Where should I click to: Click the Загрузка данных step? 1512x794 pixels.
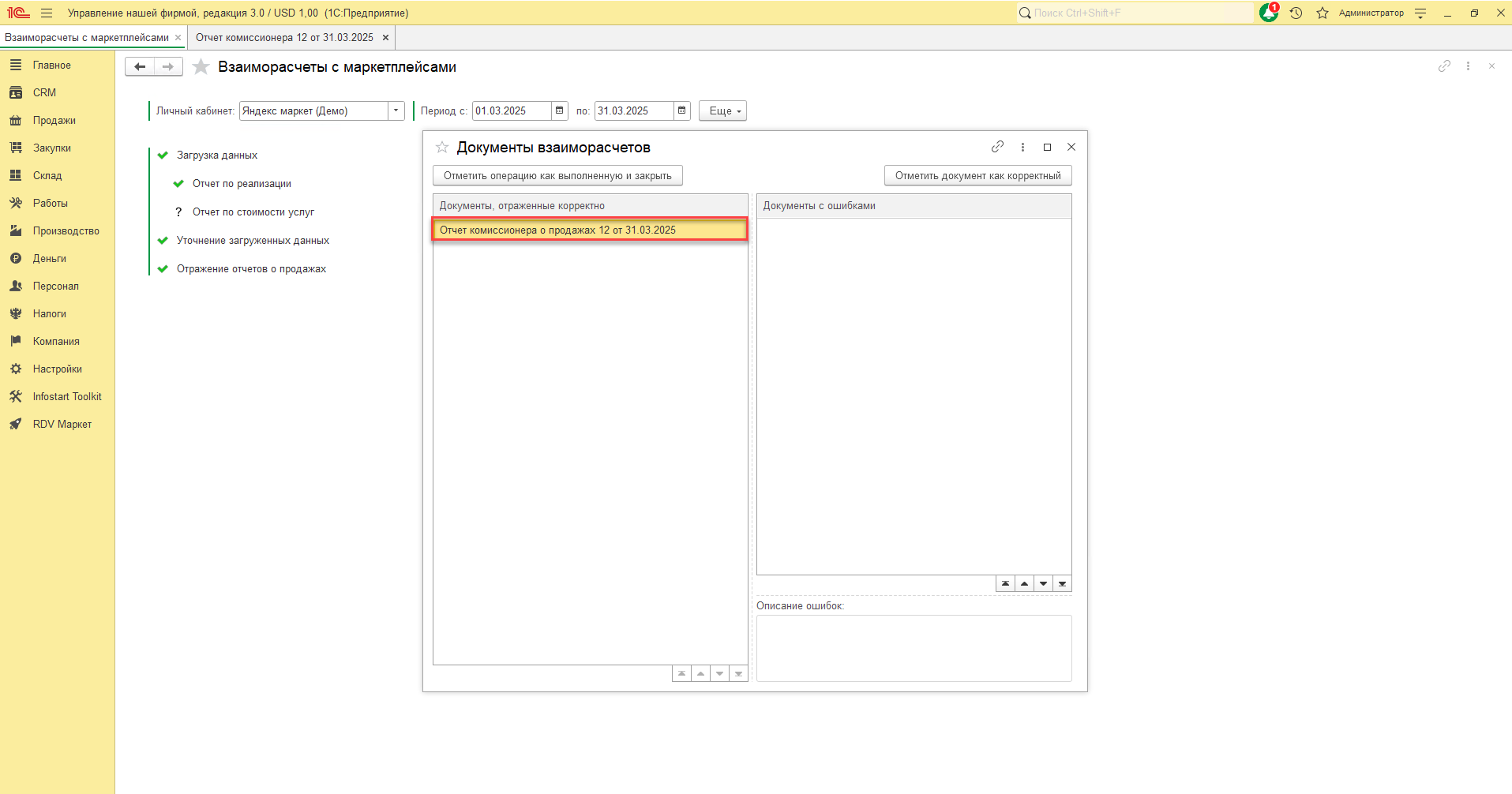[217, 155]
